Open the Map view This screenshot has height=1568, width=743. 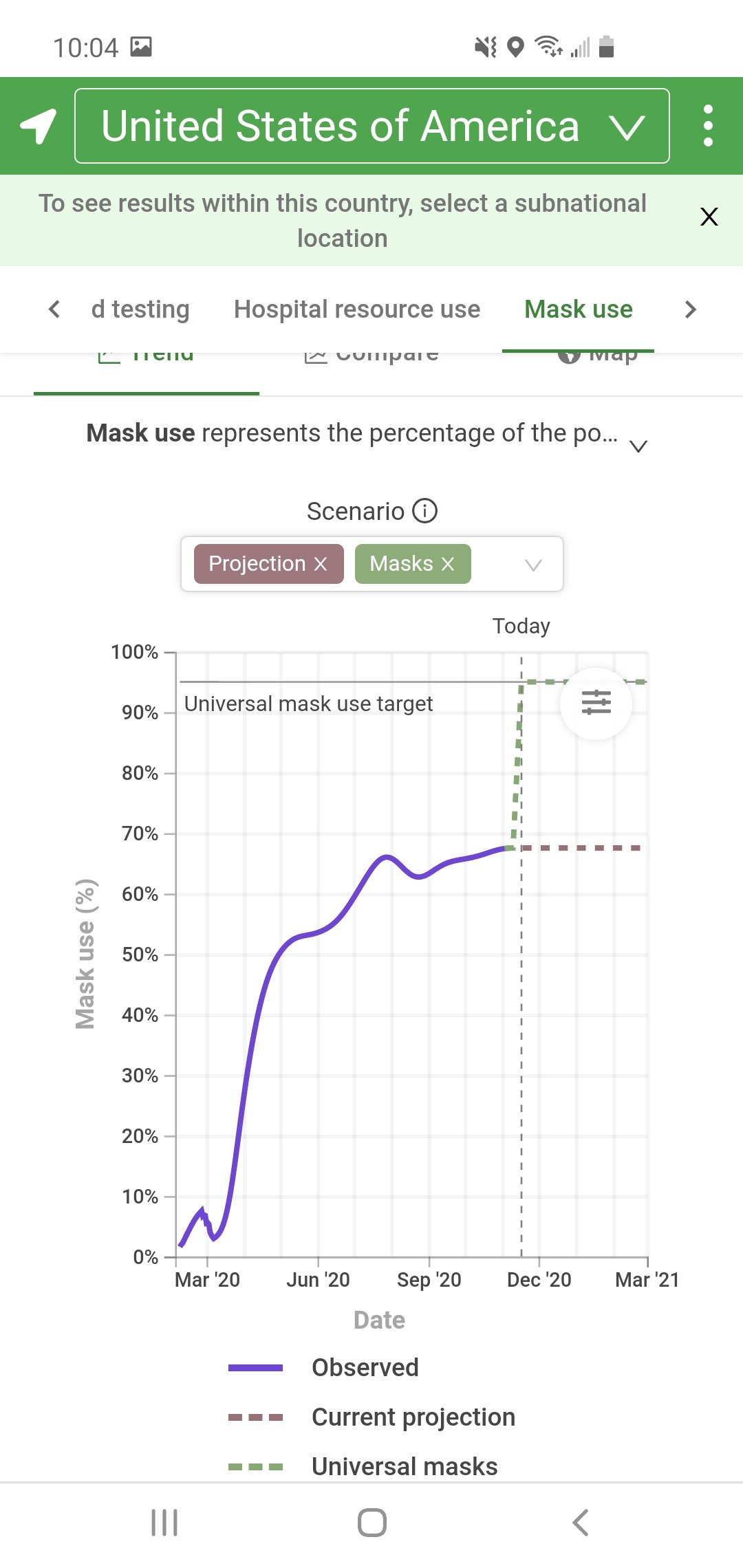(x=597, y=355)
